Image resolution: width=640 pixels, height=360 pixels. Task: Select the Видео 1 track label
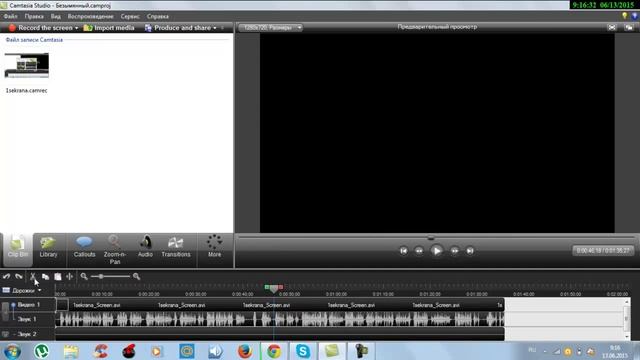[x=29, y=304]
